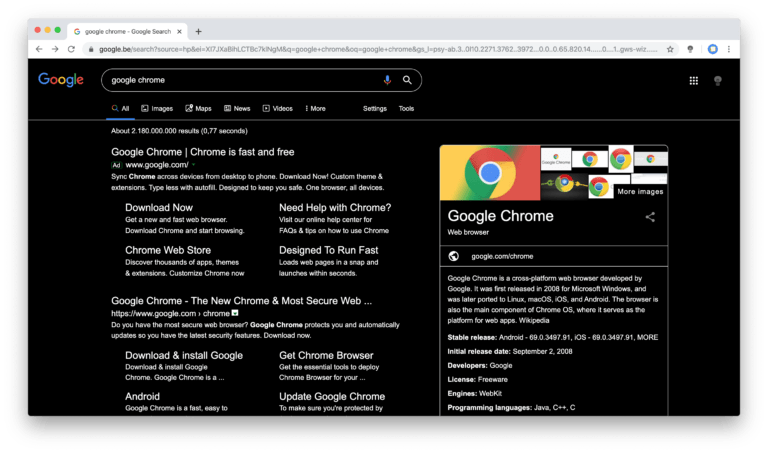Click the lightbulb extension icon in the toolbar
768x453 pixels.
(x=690, y=49)
